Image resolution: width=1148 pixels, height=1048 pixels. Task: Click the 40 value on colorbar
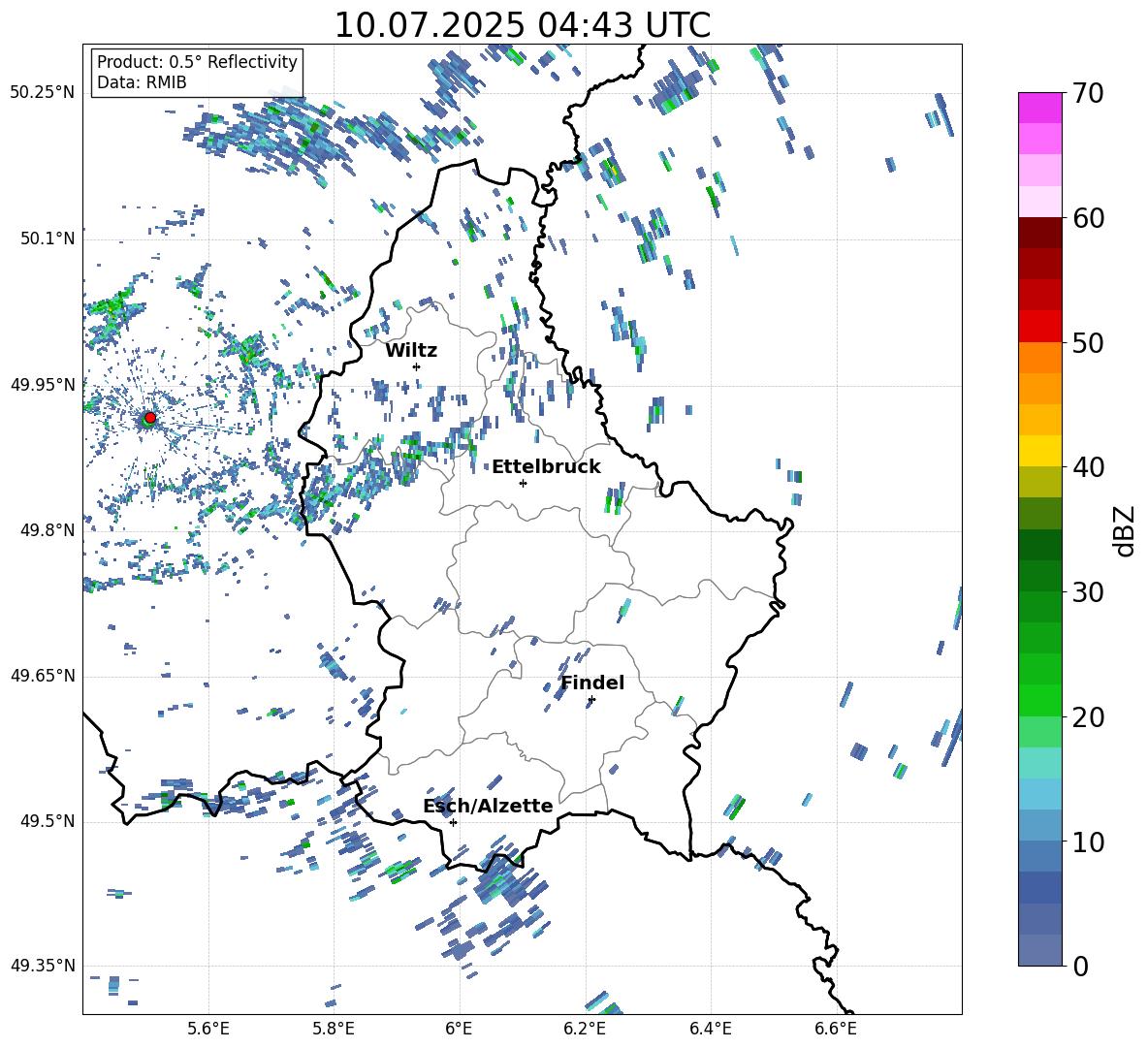[1088, 467]
